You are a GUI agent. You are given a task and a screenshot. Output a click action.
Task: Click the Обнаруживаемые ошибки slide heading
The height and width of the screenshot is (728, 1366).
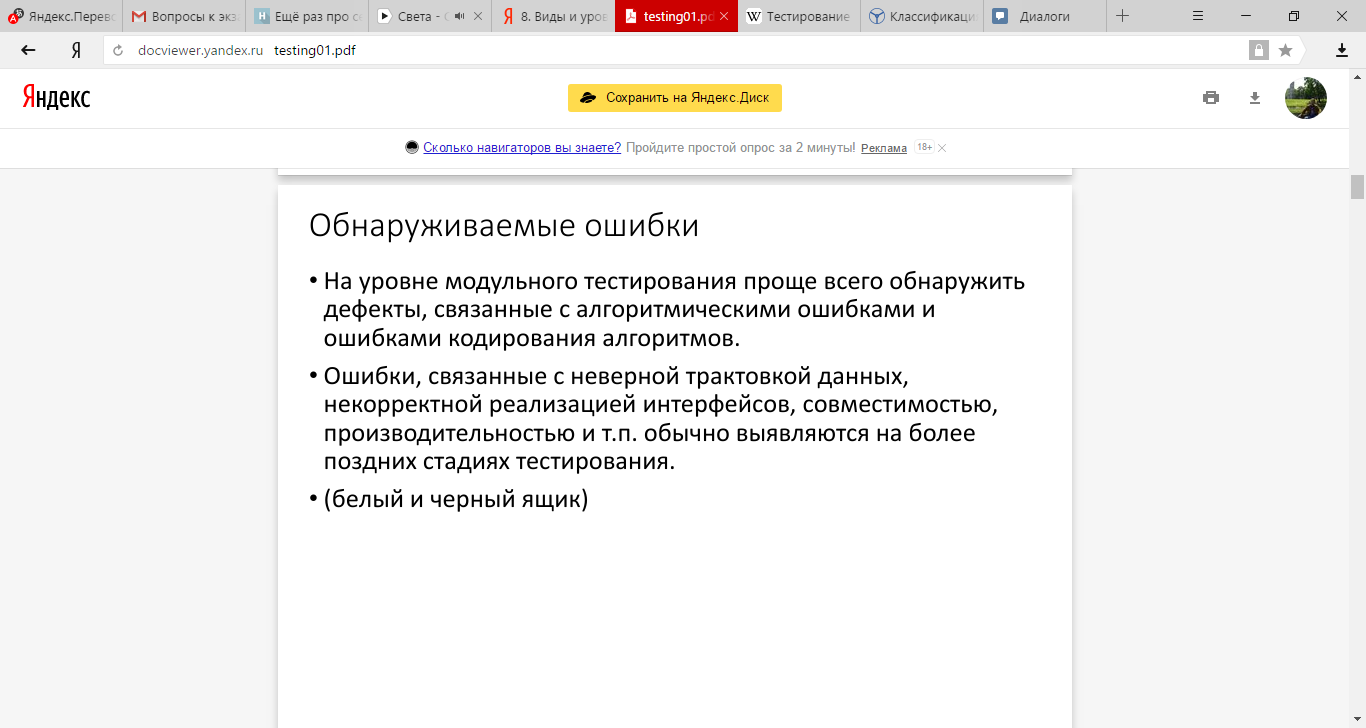coord(504,225)
